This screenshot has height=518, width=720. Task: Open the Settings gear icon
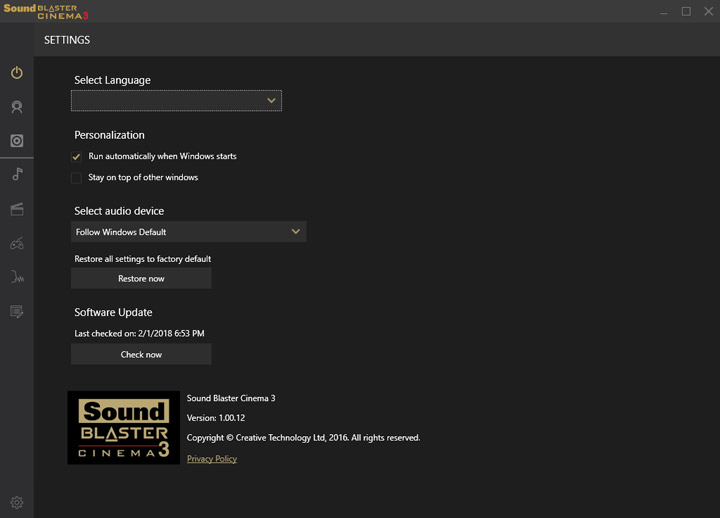17,502
